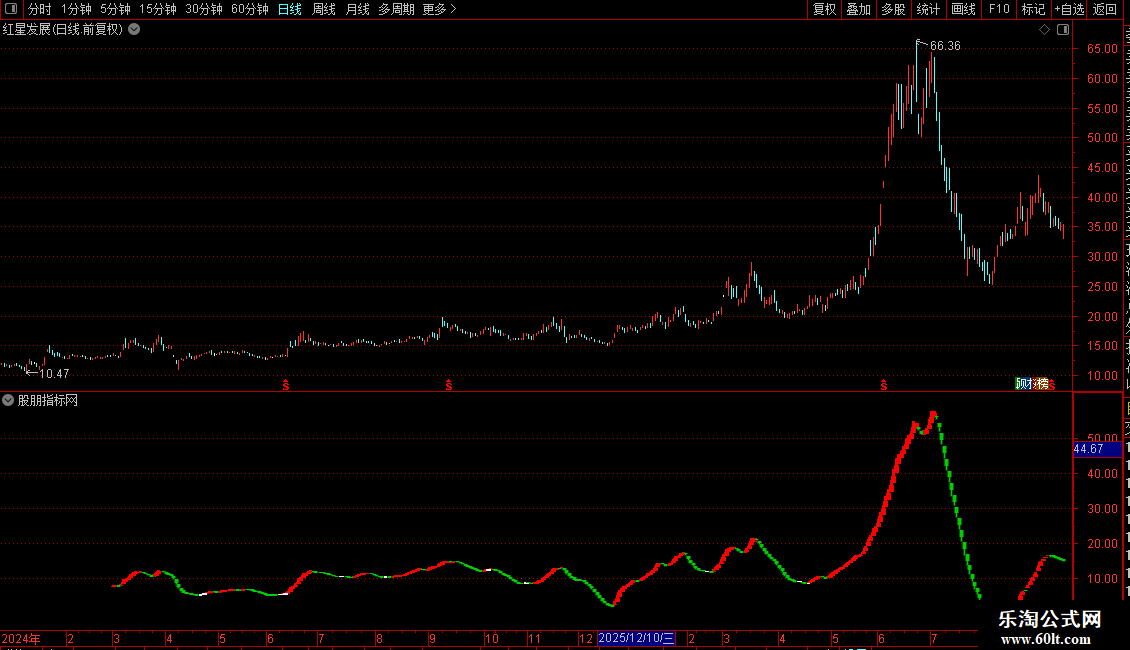The width and height of the screenshot is (1130, 650).
Task: Switch to 60分钟 period tab
Action: point(249,9)
